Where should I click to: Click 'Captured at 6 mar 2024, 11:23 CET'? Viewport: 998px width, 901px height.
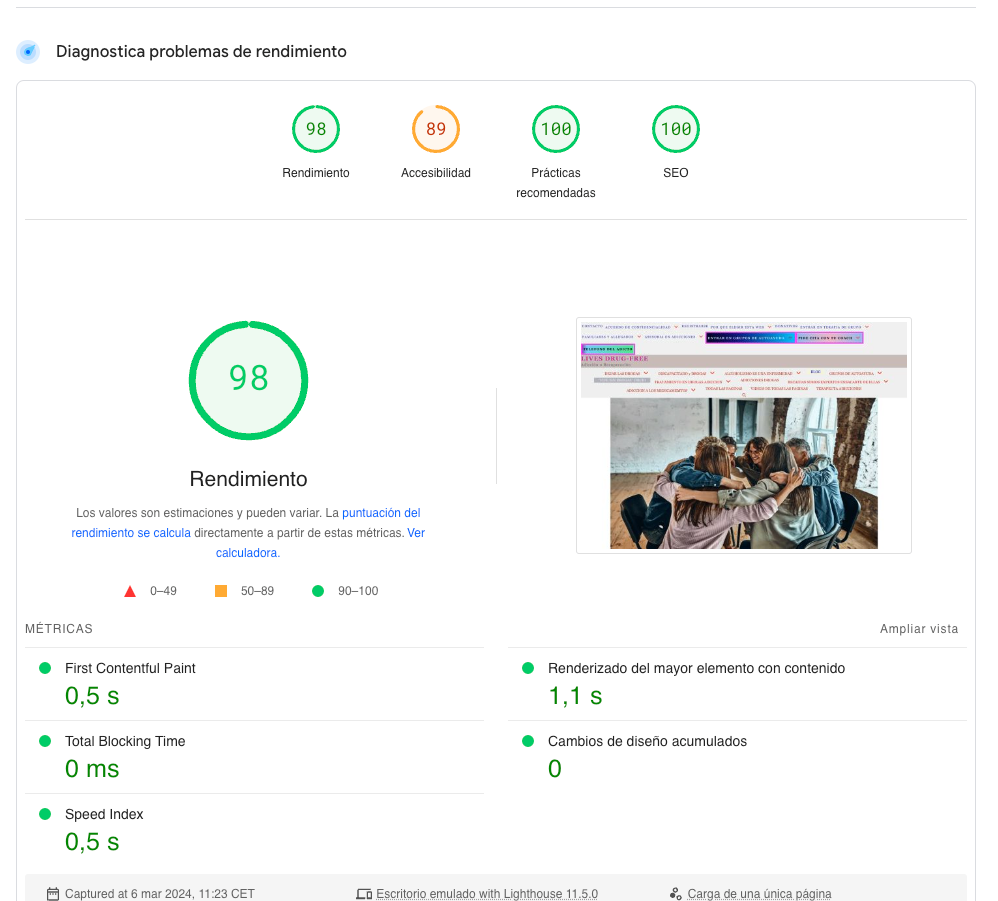point(160,894)
